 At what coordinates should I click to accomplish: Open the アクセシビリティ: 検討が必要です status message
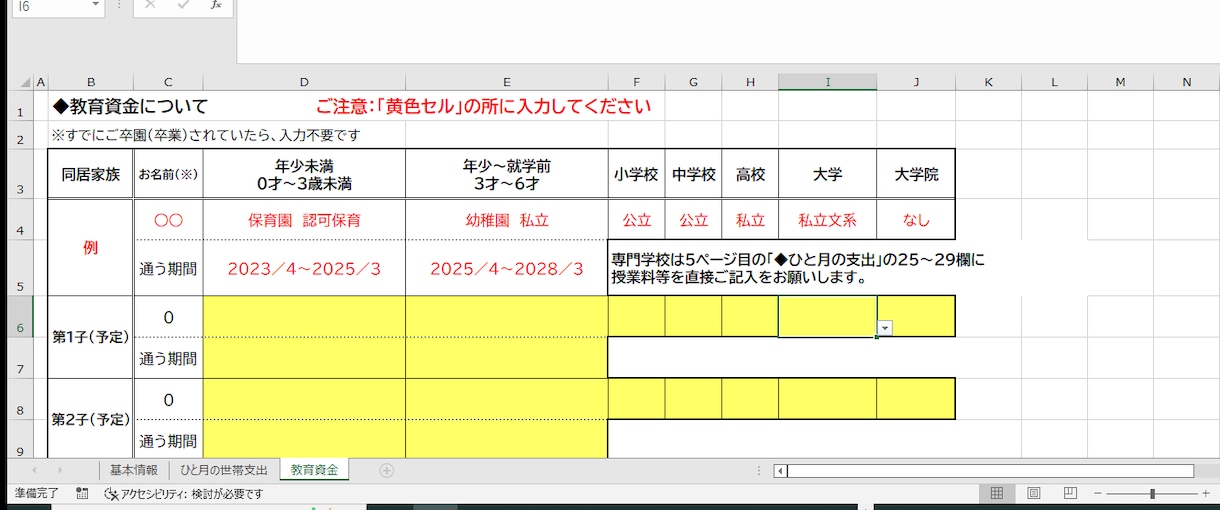184,494
